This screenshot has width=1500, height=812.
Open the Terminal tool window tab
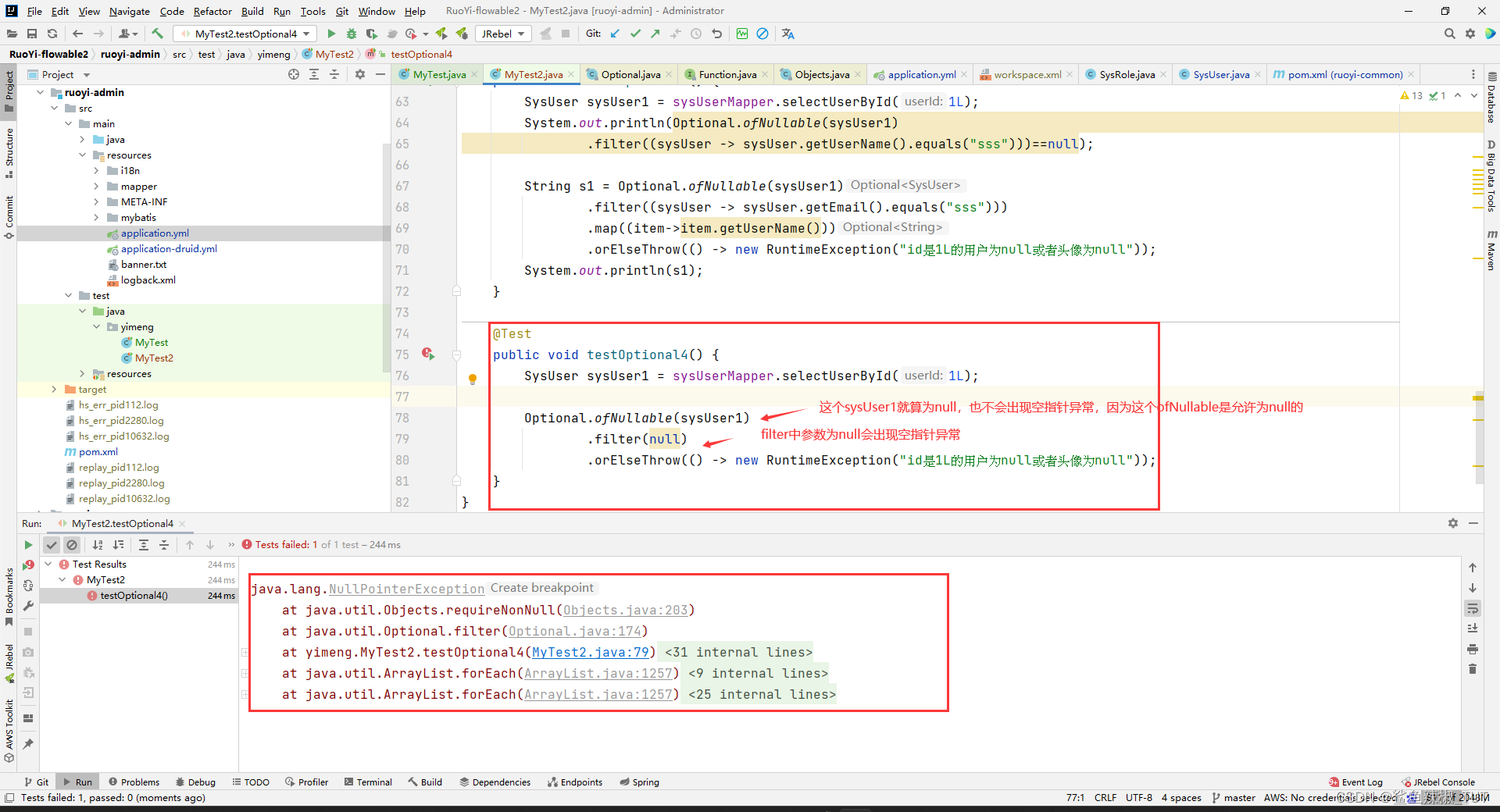[x=368, y=782]
